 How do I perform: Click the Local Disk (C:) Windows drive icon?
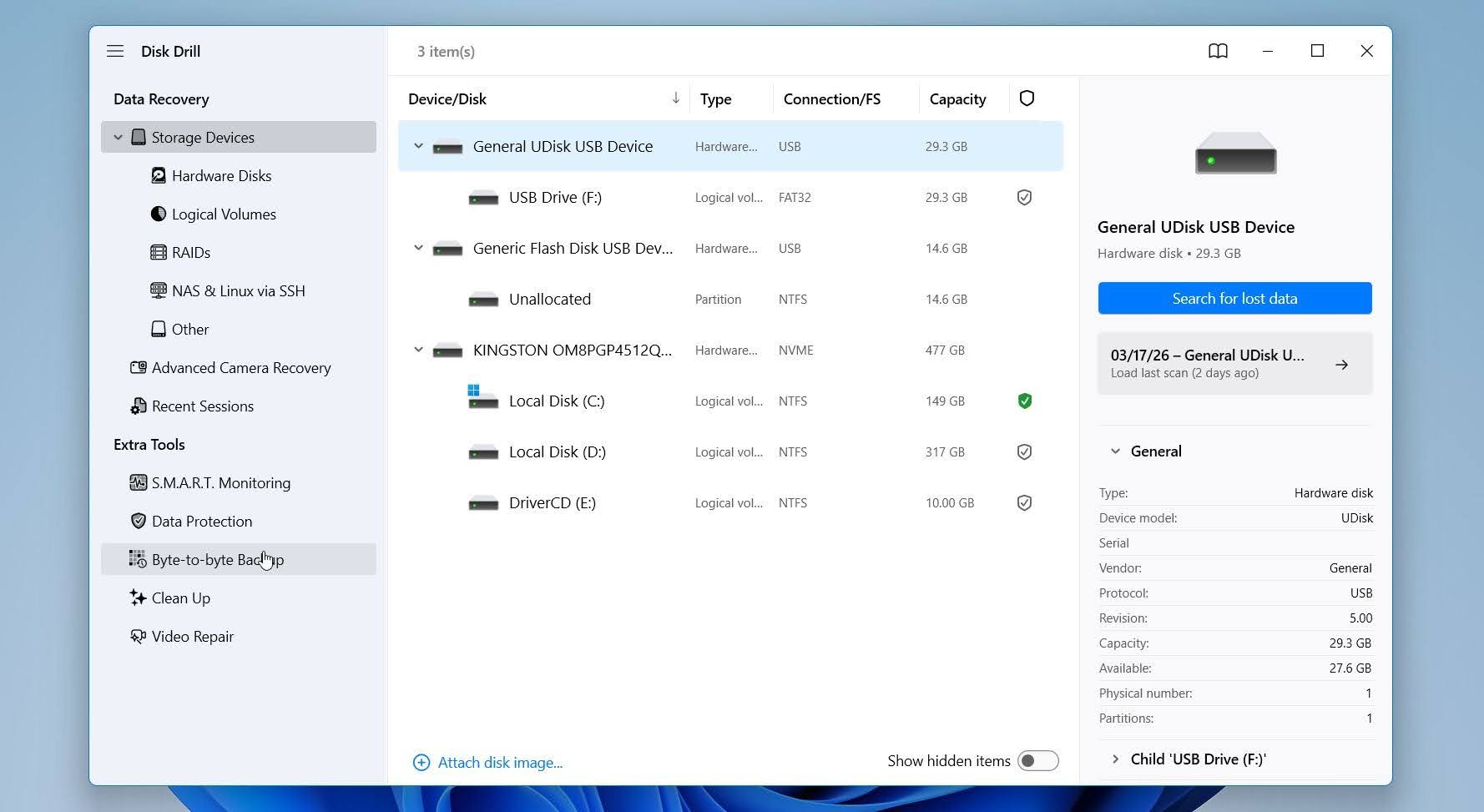tap(482, 397)
